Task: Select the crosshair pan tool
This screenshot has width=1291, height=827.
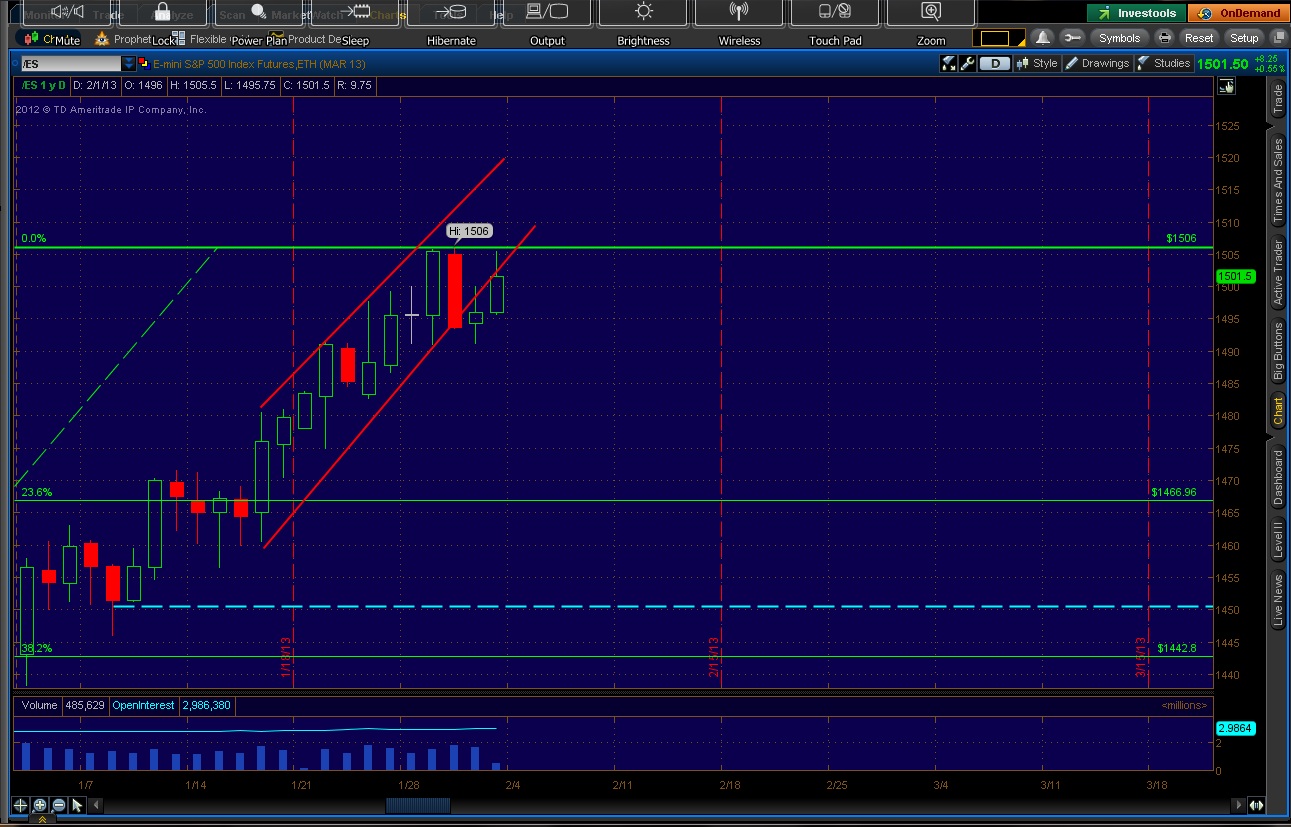Action: click(x=20, y=805)
